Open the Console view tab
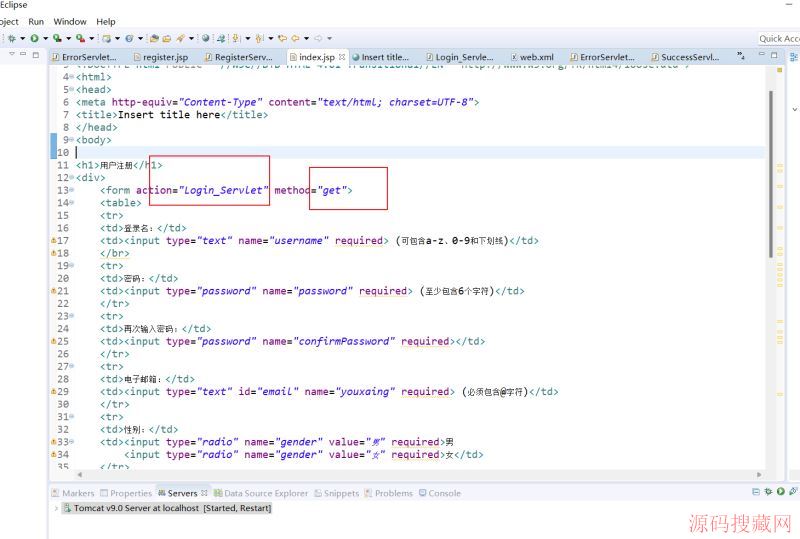Screen dimensions: 800x539 440,493
